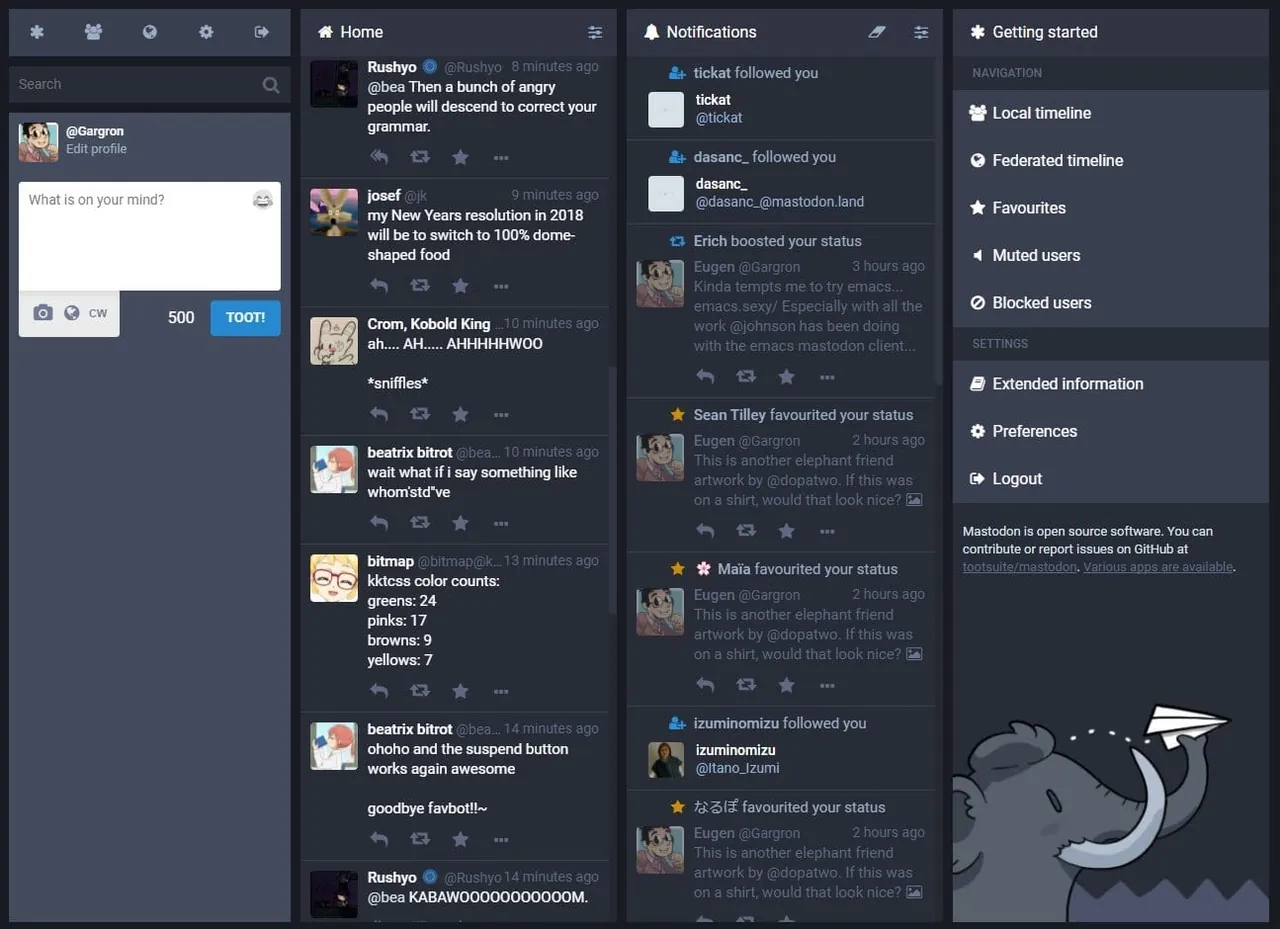Favourite Rushyo's angry people grammar post
Viewport: 1280px width, 929px height.
coord(460,157)
